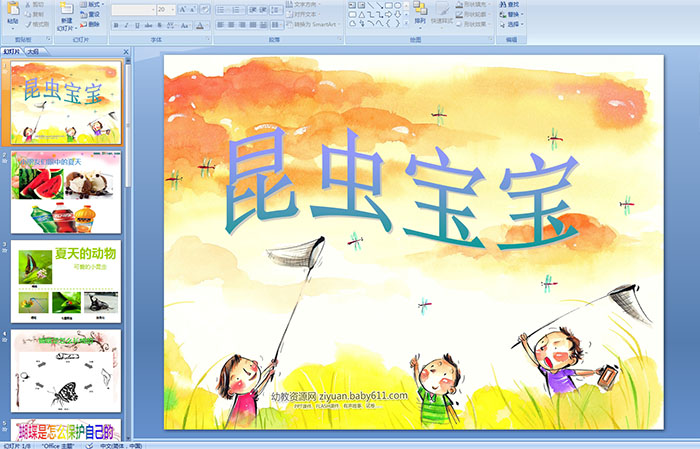Click the Distributed alignment icon
700x449 pixels.
tap(263, 25)
